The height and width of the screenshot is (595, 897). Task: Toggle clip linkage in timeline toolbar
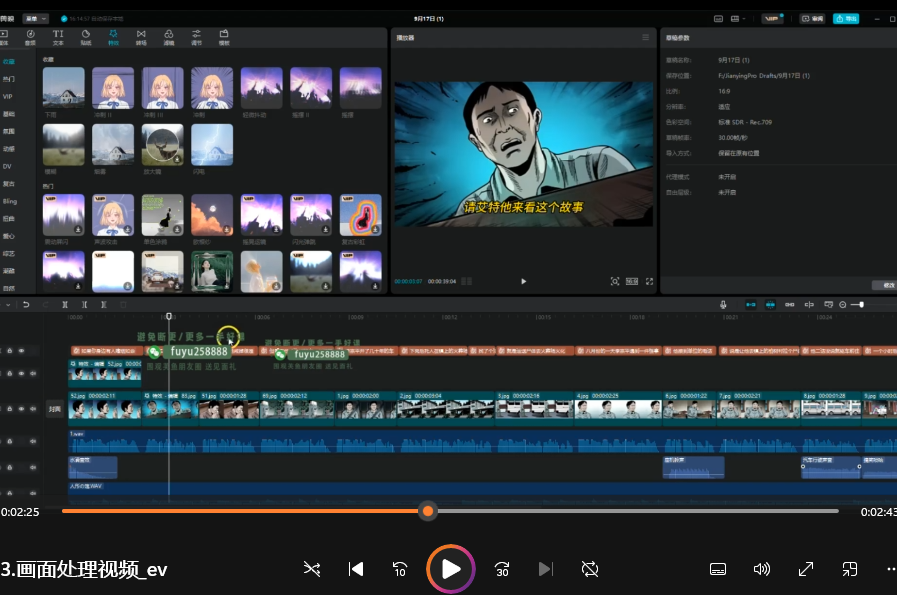789,304
